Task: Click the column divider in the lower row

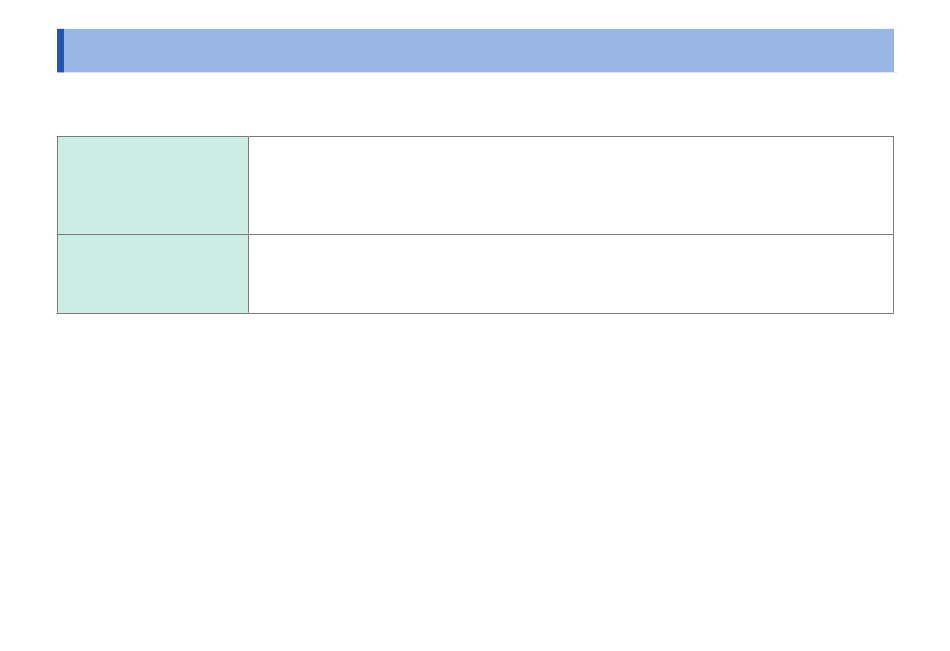Action: pyautogui.click(x=248, y=274)
